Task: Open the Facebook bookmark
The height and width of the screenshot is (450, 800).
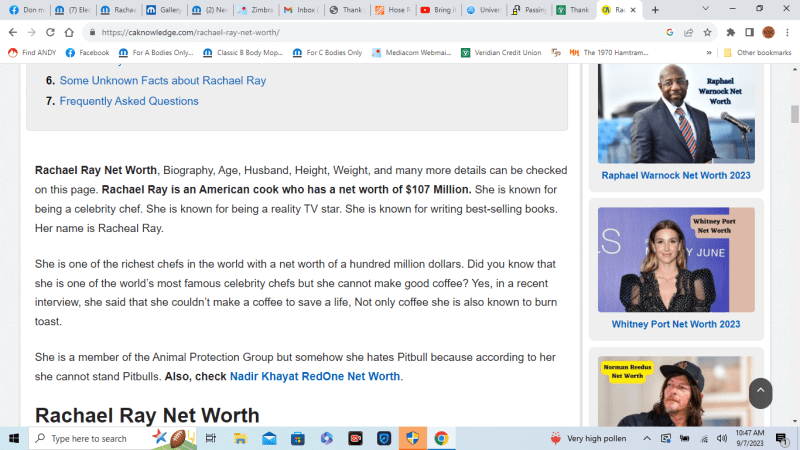Action: [x=88, y=53]
